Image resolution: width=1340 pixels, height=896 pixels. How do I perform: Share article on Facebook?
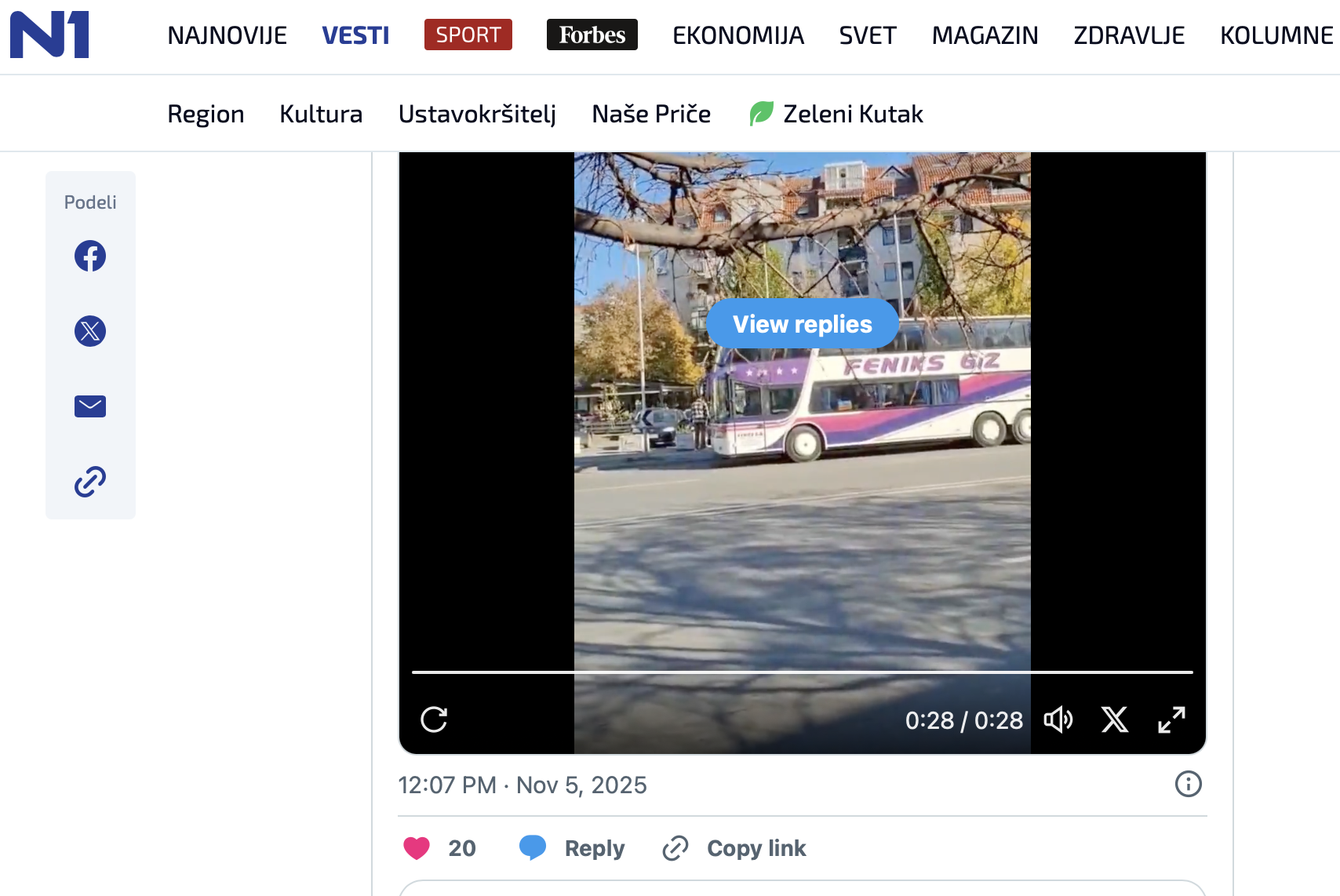click(x=90, y=256)
